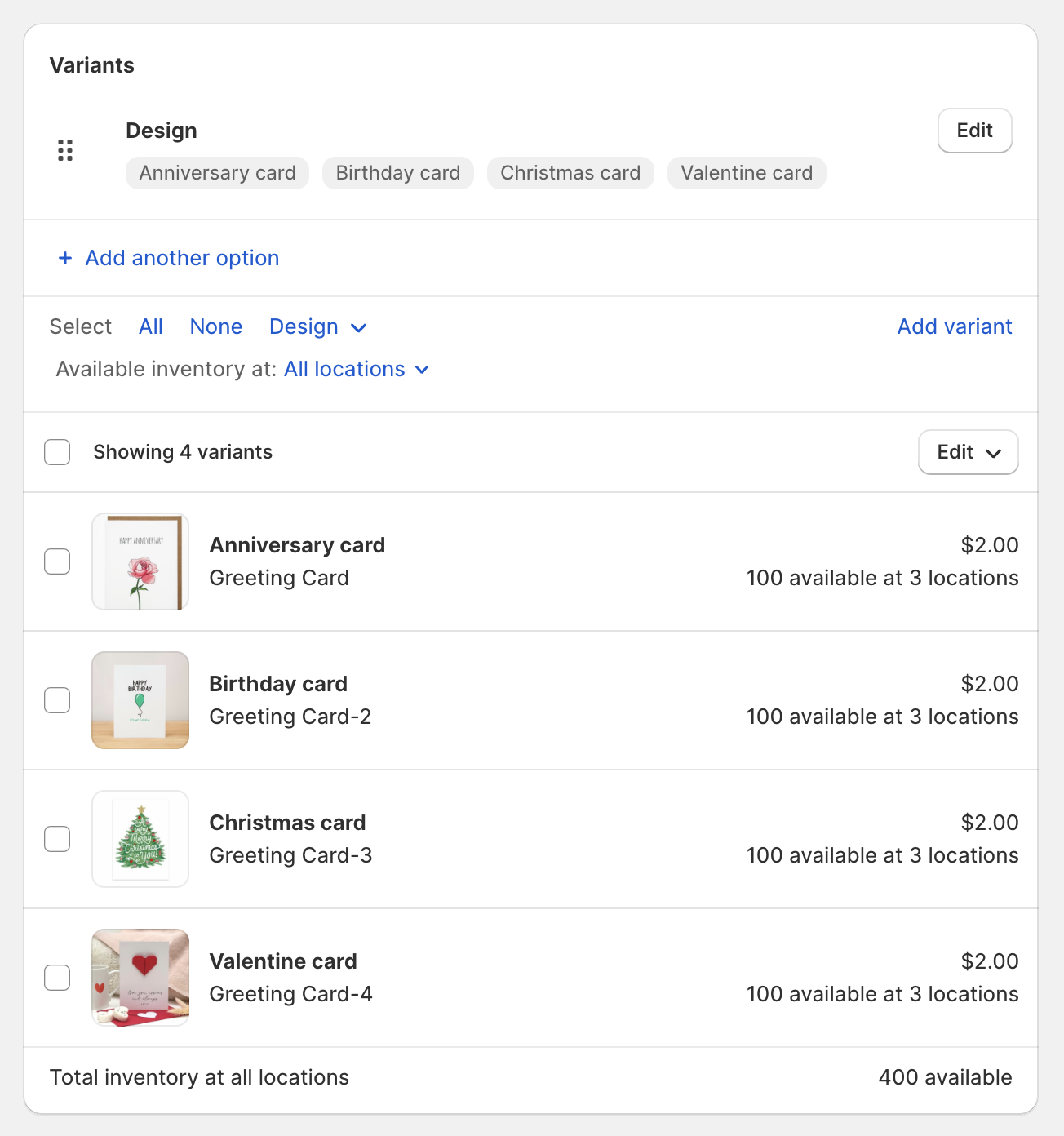Open the All locations dropdown
The width and height of the screenshot is (1064, 1136).
coord(356,369)
